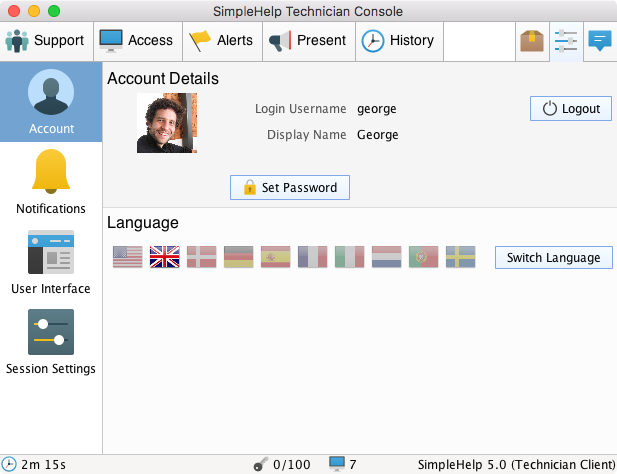
Task: Open the Support tab
Action: coord(46,41)
